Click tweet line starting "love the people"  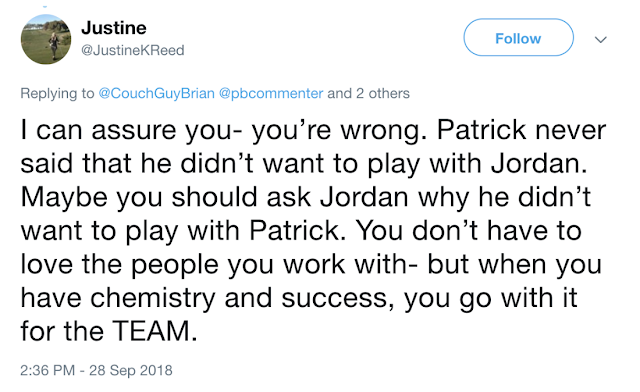click(x=311, y=265)
